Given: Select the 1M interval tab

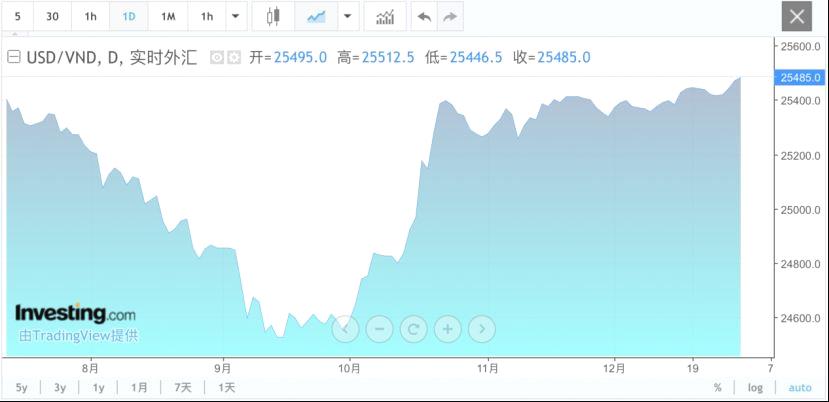Looking at the screenshot, I should point(168,17).
